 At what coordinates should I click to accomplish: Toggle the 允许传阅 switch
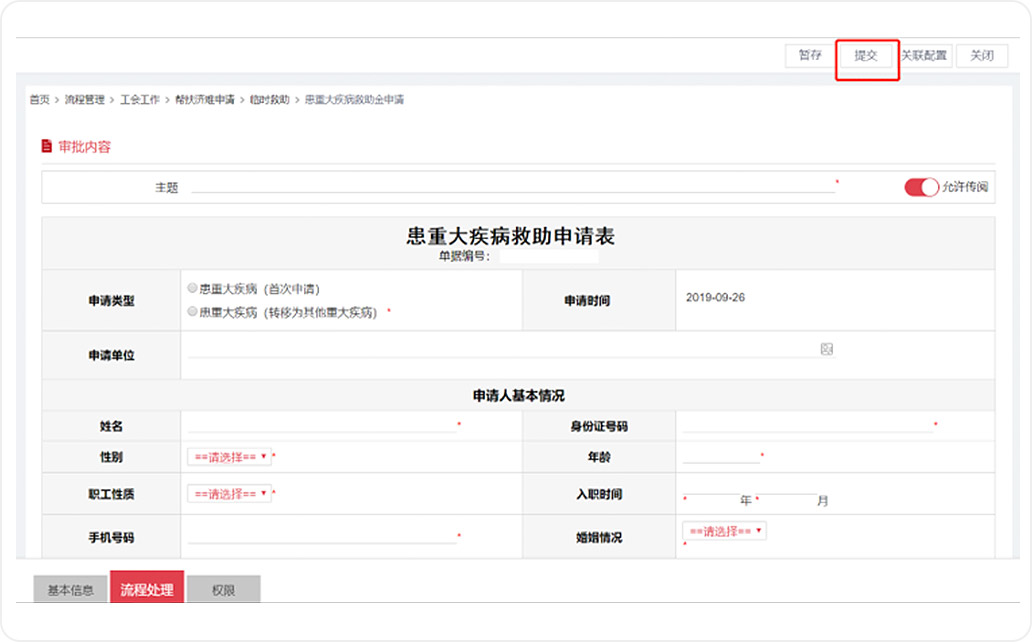coord(921,187)
